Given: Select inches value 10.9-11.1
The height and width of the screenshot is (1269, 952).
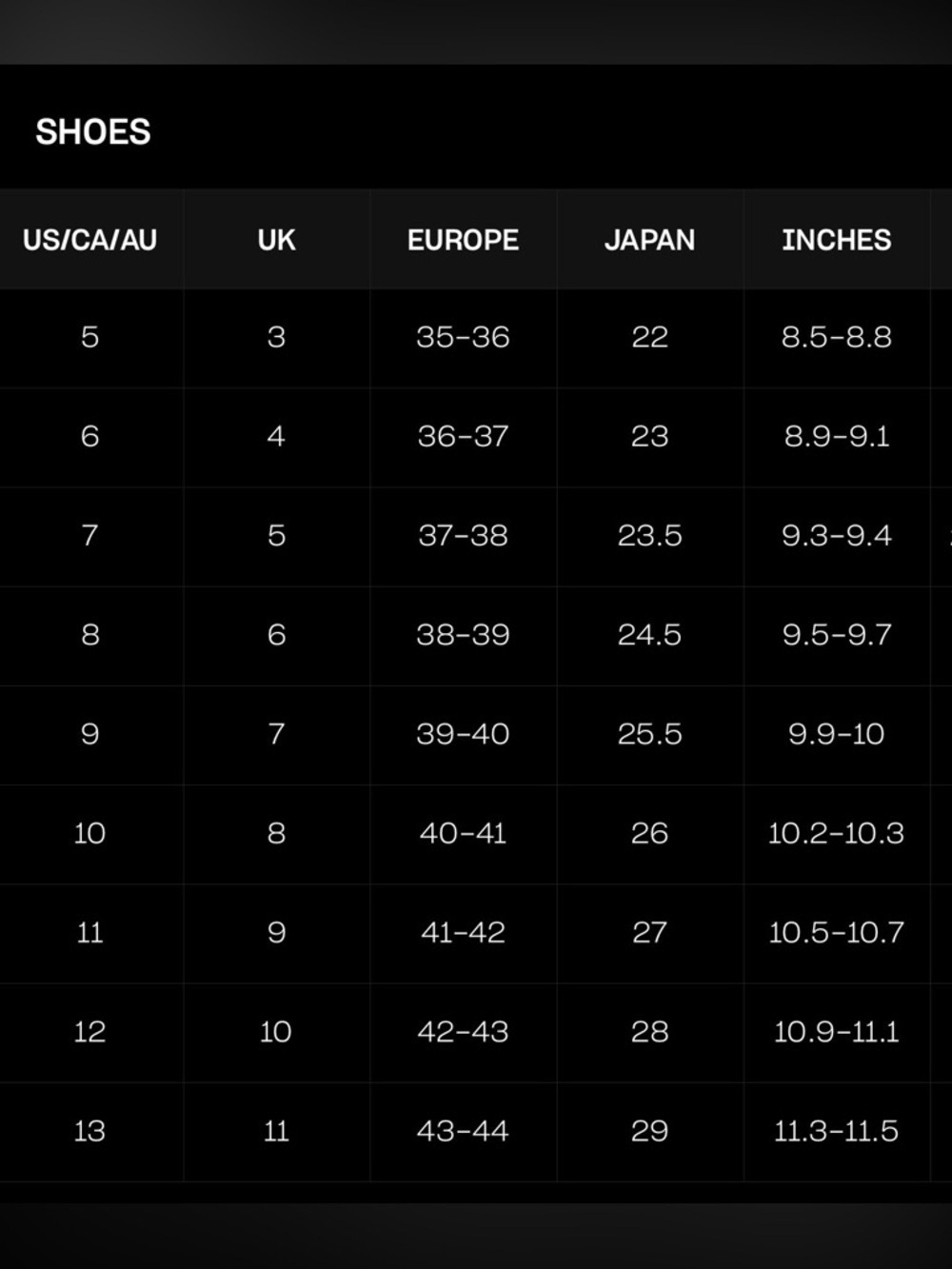Looking at the screenshot, I should [x=836, y=1031].
